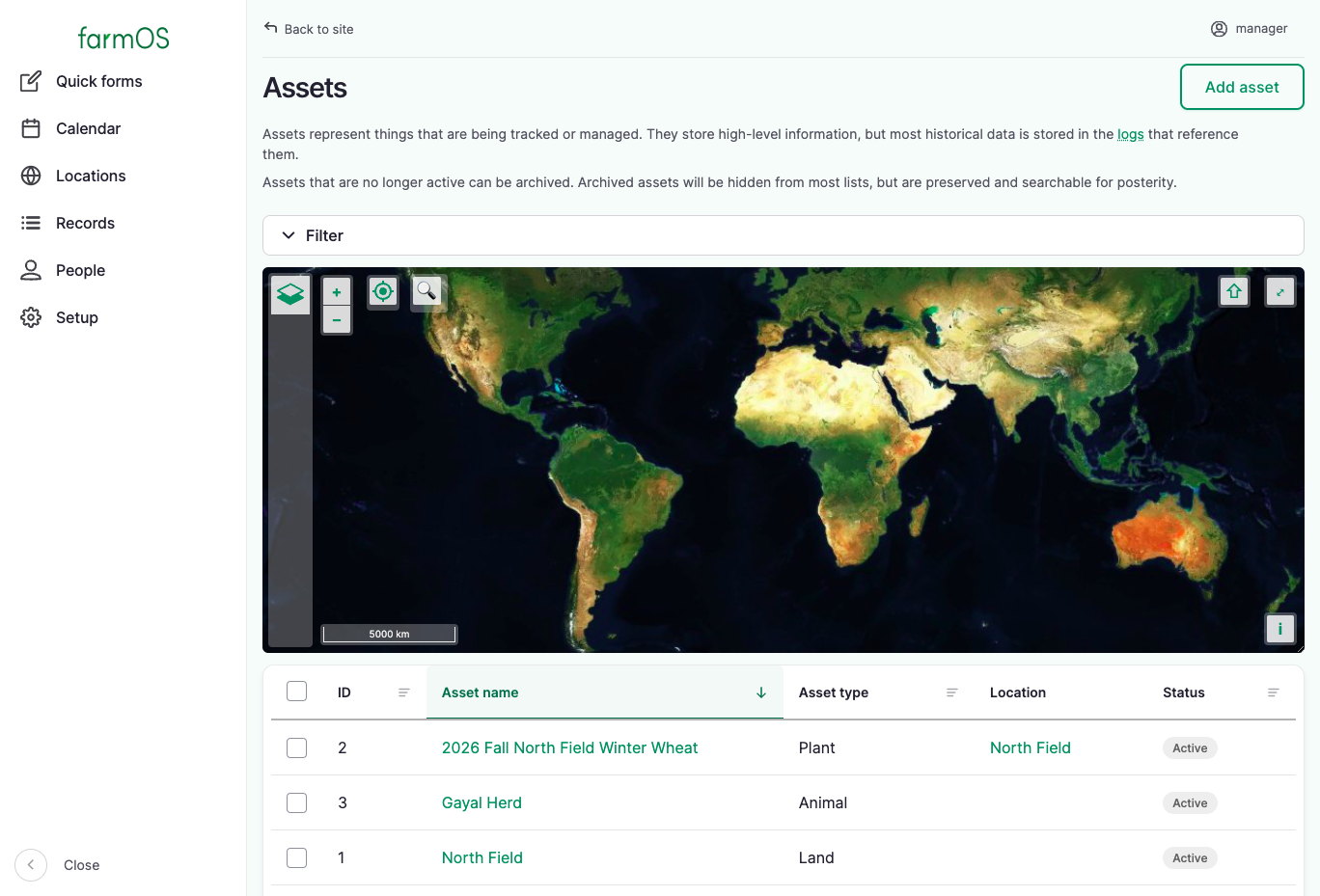This screenshot has height=896, width=1320.
Task: Open the map search magnifier
Action: click(x=426, y=290)
